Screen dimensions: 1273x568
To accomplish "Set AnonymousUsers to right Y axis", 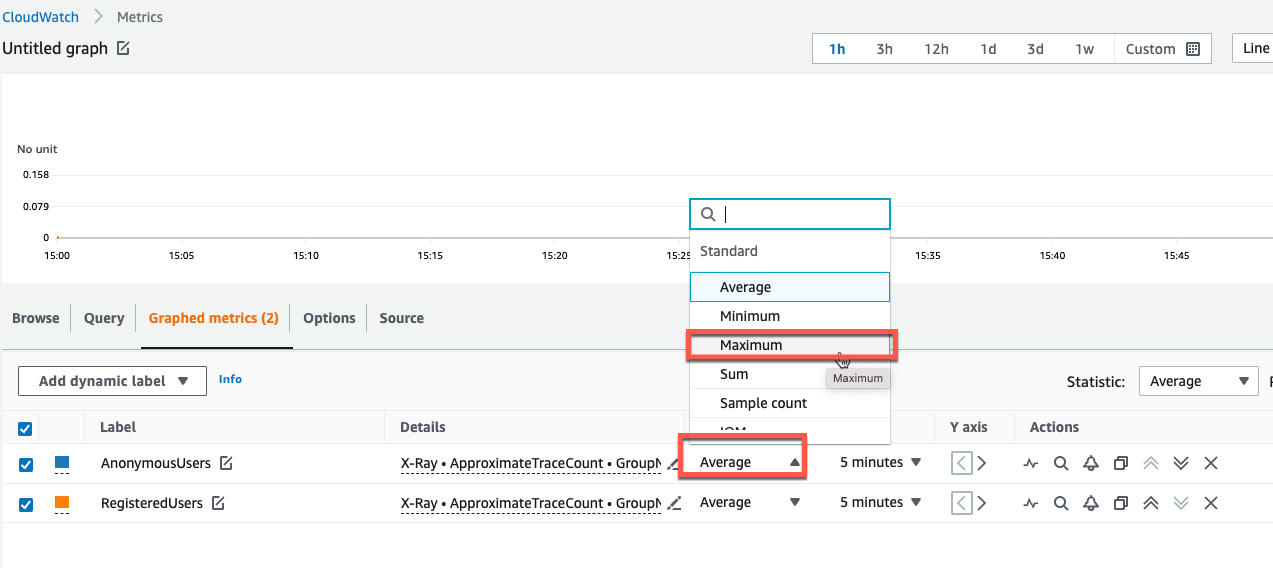I will [981, 463].
